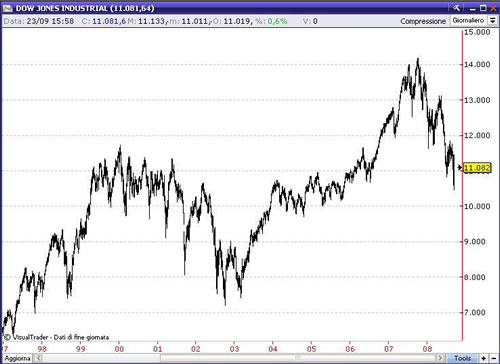This screenshot has width=500, height=364.
Task: Click the green 0,6% change value
Action: tap(277, 21)
